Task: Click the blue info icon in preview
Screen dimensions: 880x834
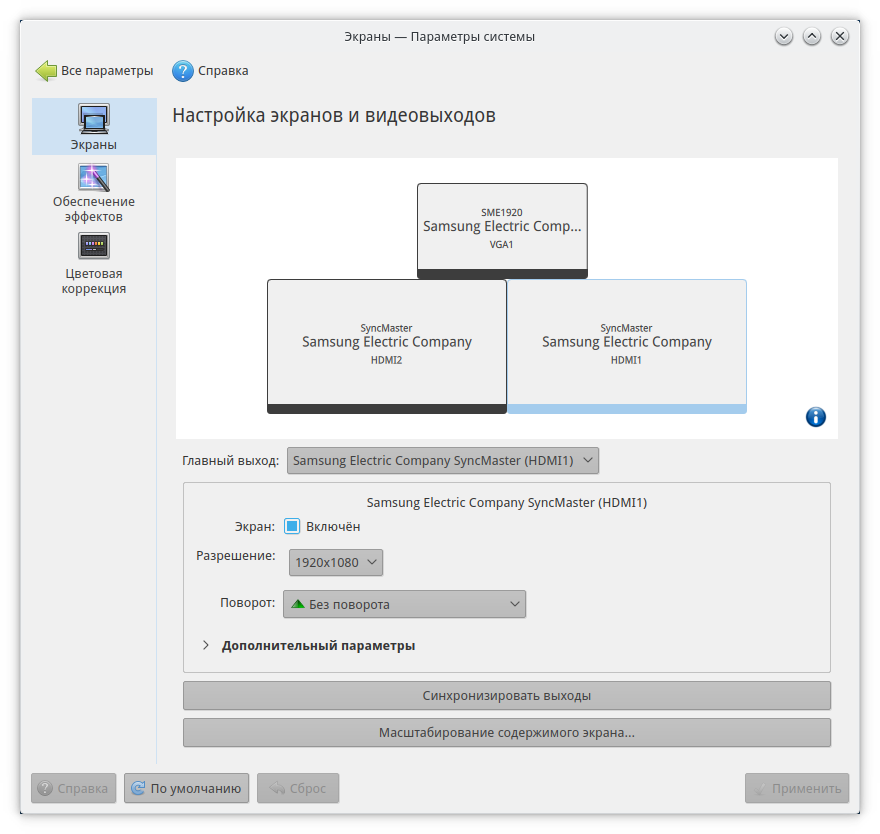Action: [815, 417]
